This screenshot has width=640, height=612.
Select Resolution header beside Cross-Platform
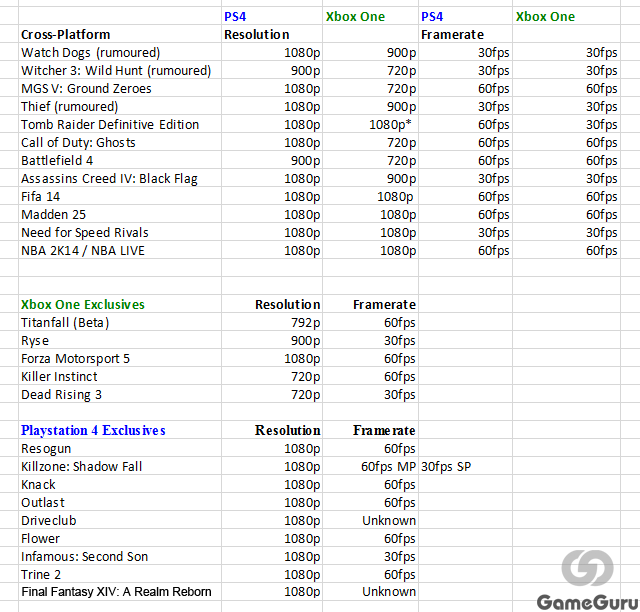(x=272, y=34)
